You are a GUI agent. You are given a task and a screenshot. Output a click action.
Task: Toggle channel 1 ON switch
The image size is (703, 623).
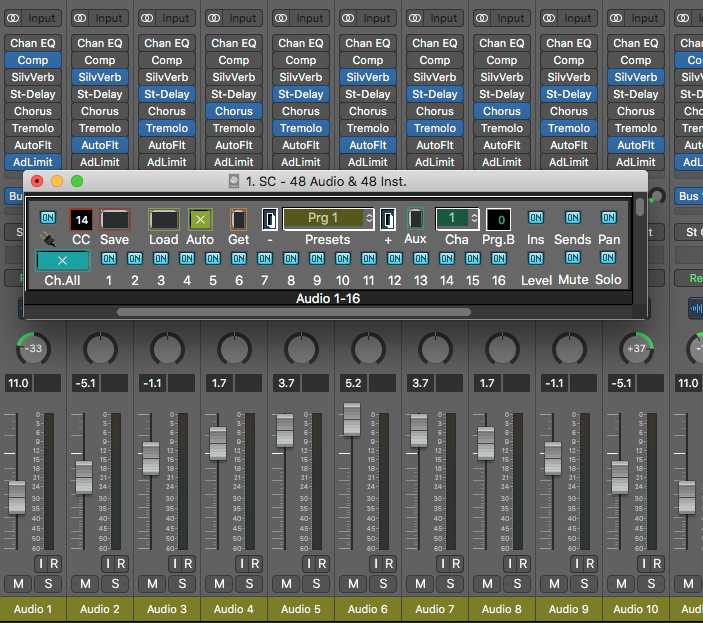[108, 259]
